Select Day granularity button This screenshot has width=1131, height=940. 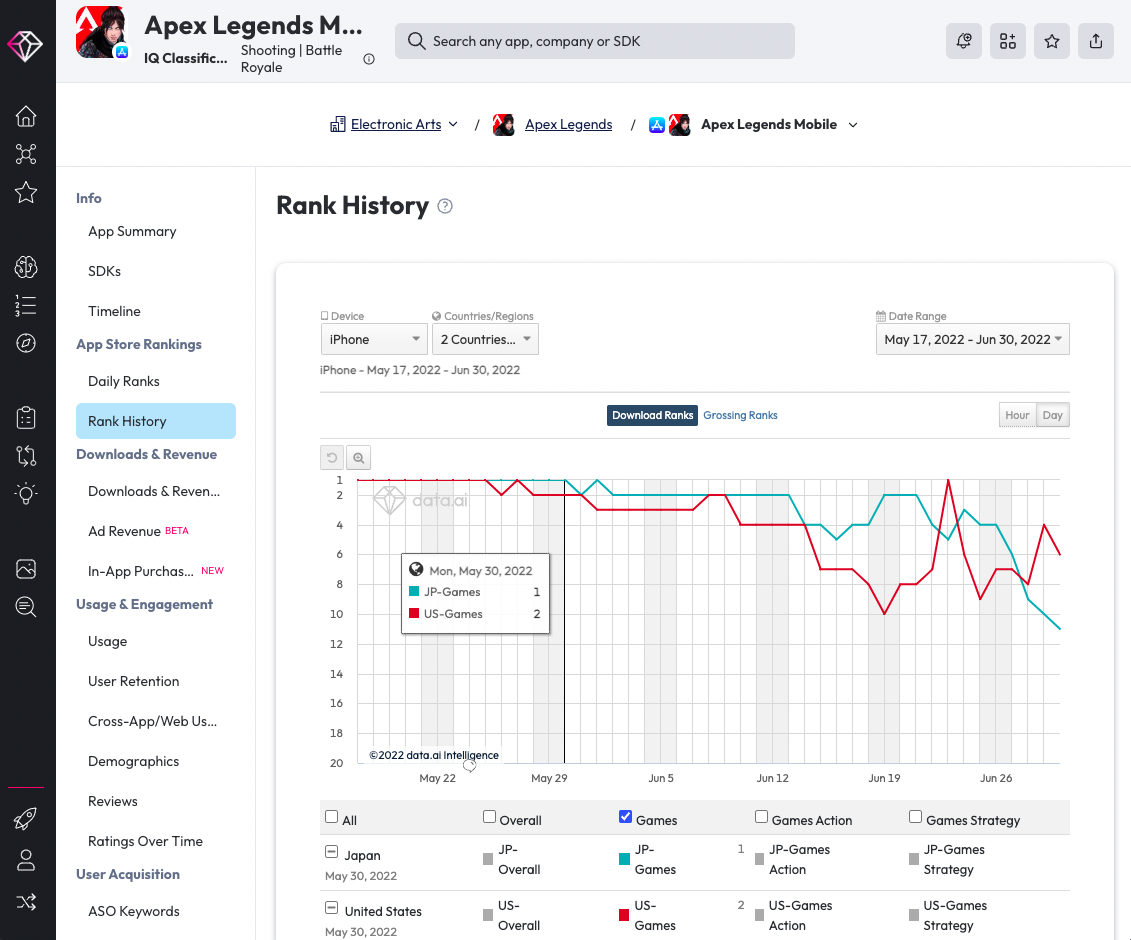pos(1052,416)
